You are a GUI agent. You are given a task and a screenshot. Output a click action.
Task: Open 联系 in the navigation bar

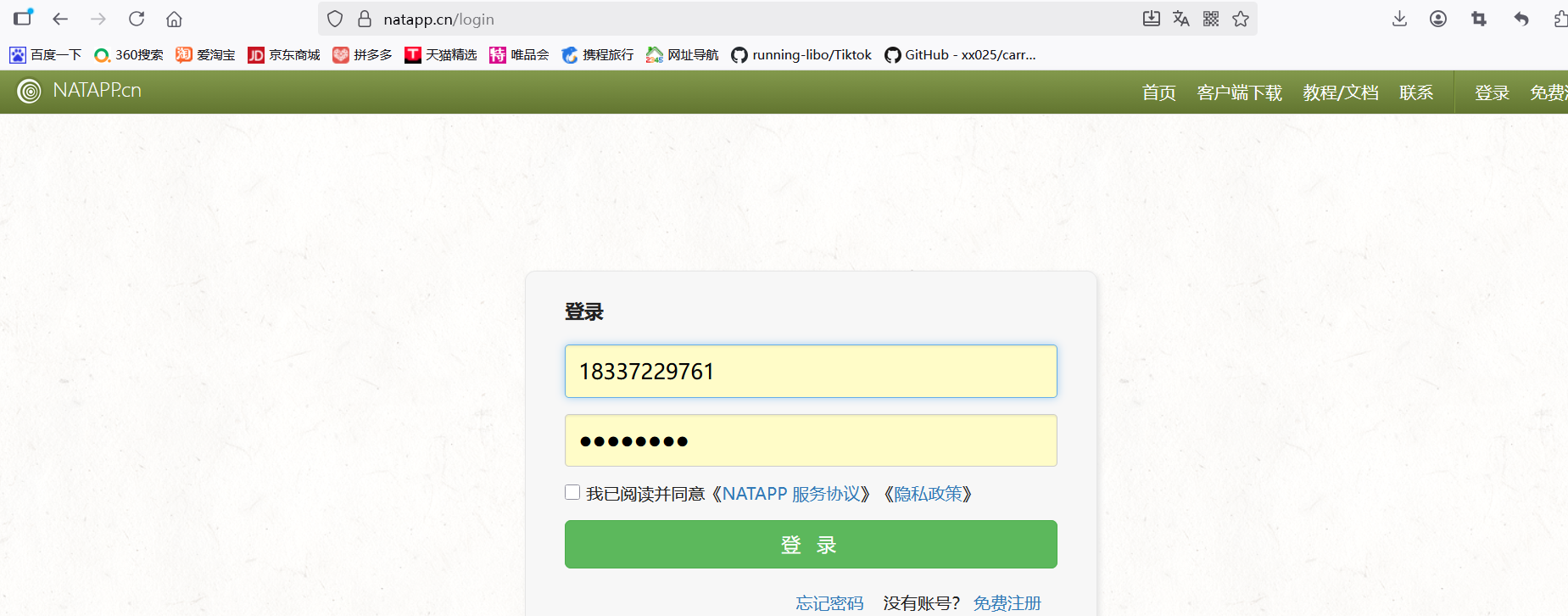coord(1416,92)
